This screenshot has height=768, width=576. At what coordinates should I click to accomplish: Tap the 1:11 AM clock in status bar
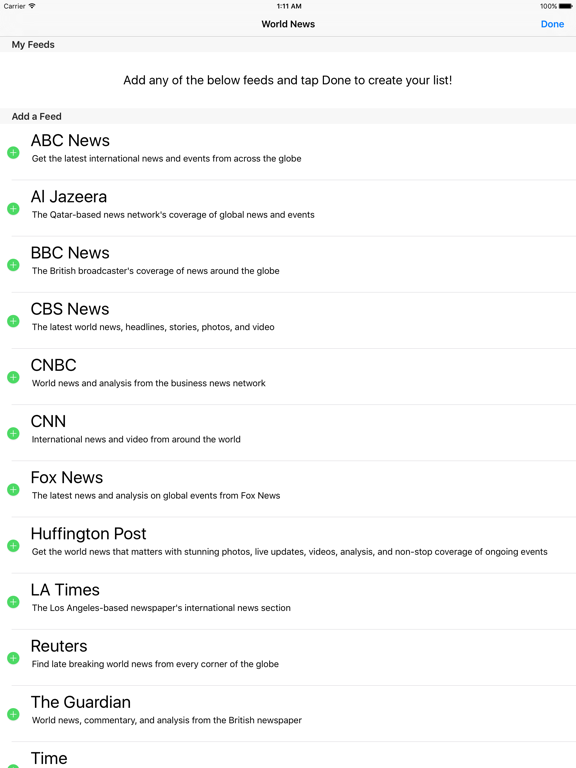[x=289, y=6]
